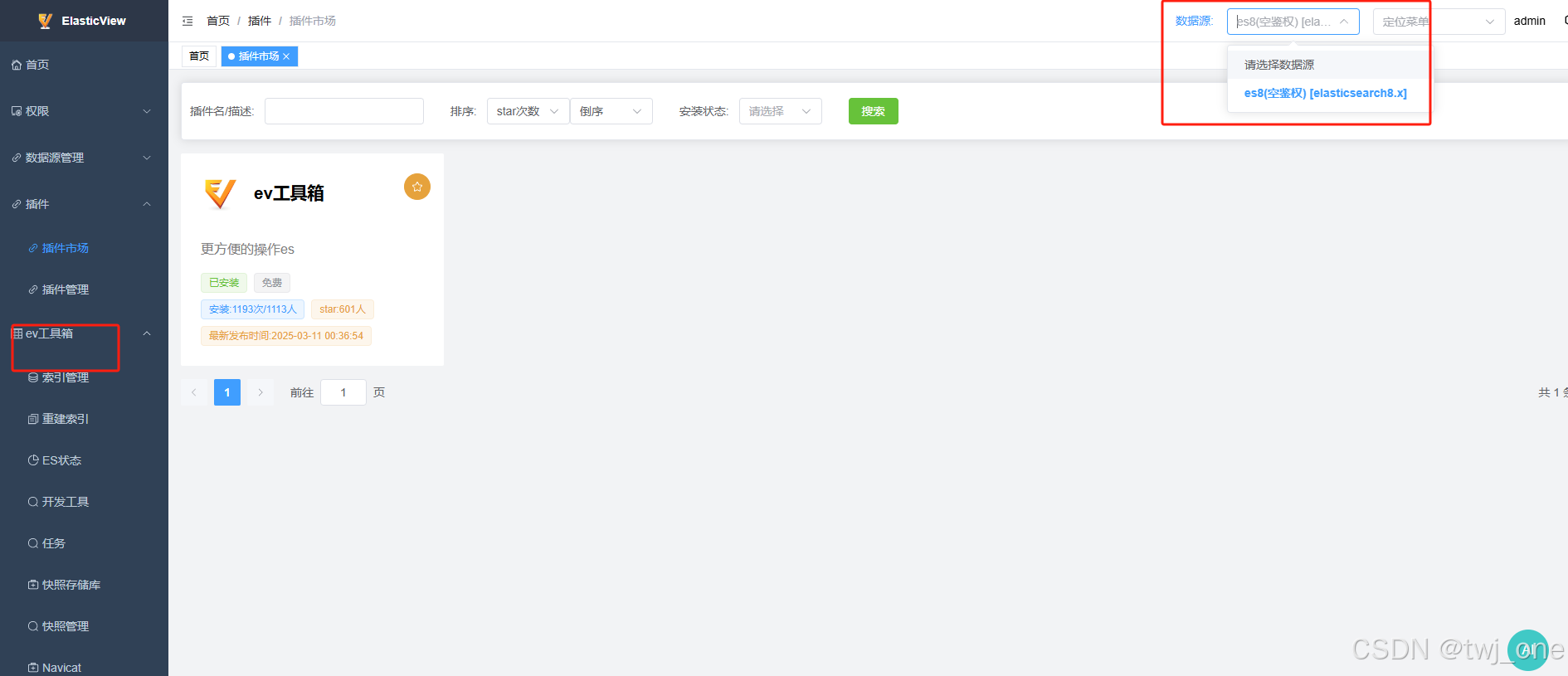Click the 已安装 tag

[x=224, y=283]
